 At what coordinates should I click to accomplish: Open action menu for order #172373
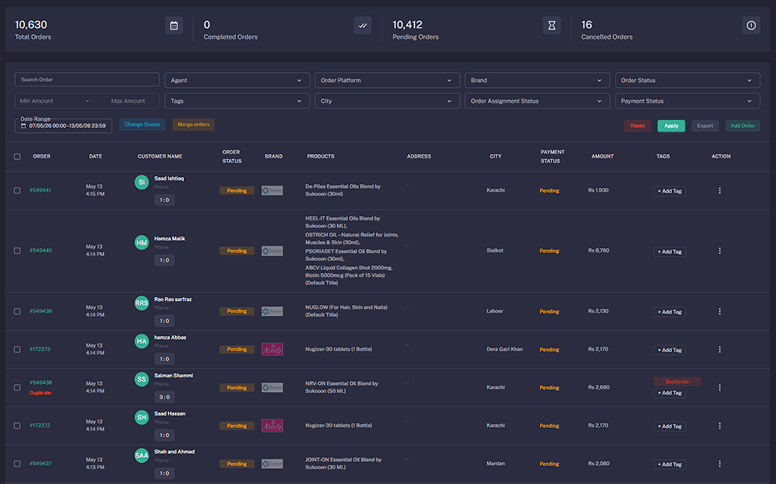tap(720, 349)
